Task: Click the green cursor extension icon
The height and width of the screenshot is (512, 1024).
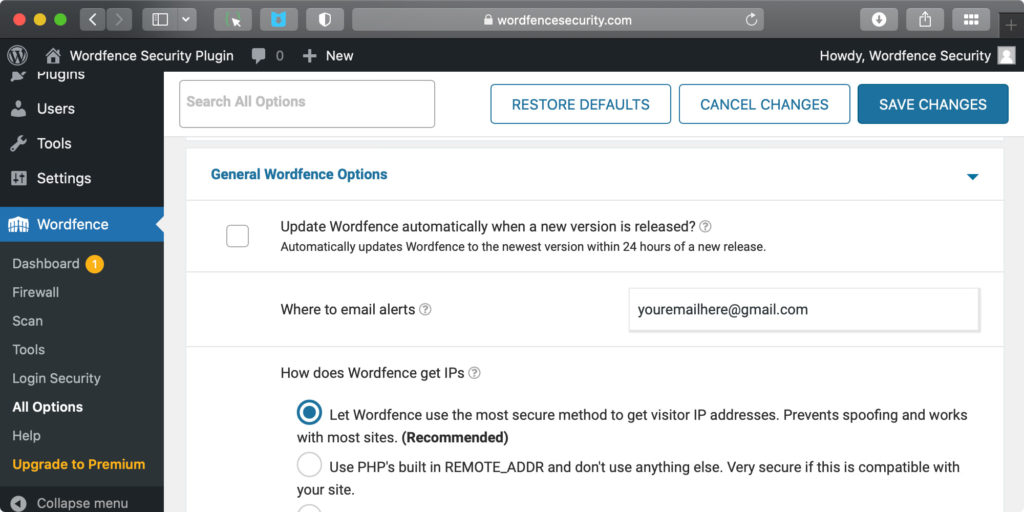Action: pos(233,20)
